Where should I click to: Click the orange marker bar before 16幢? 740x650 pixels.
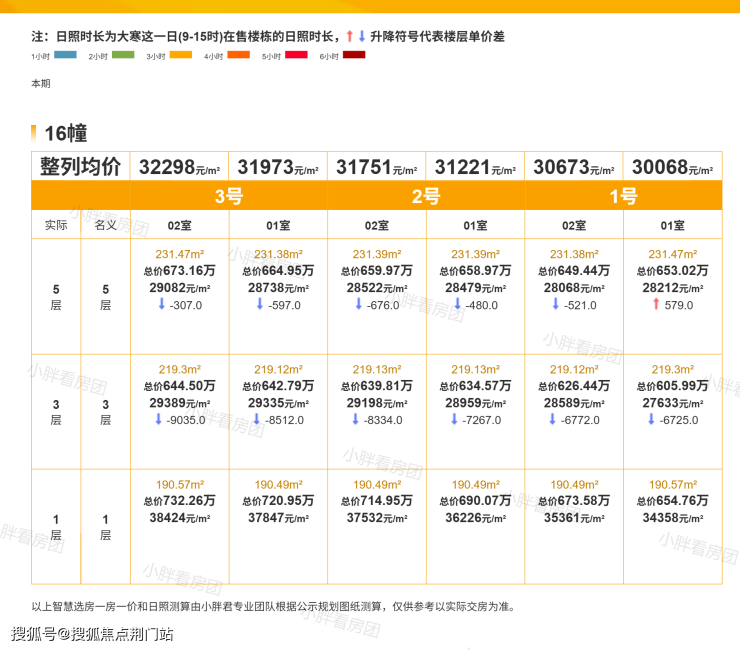point(34,133)
